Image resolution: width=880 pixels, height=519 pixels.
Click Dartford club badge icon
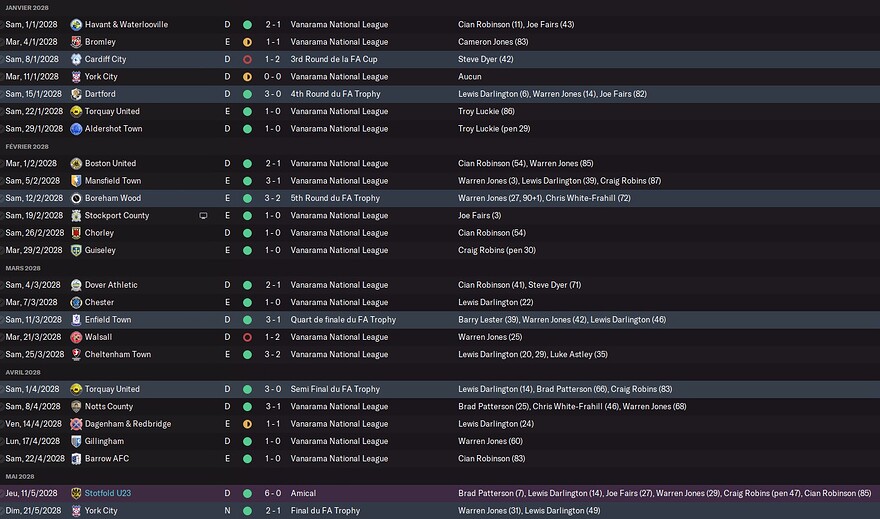pyautogui.click(x=76, y=94)
